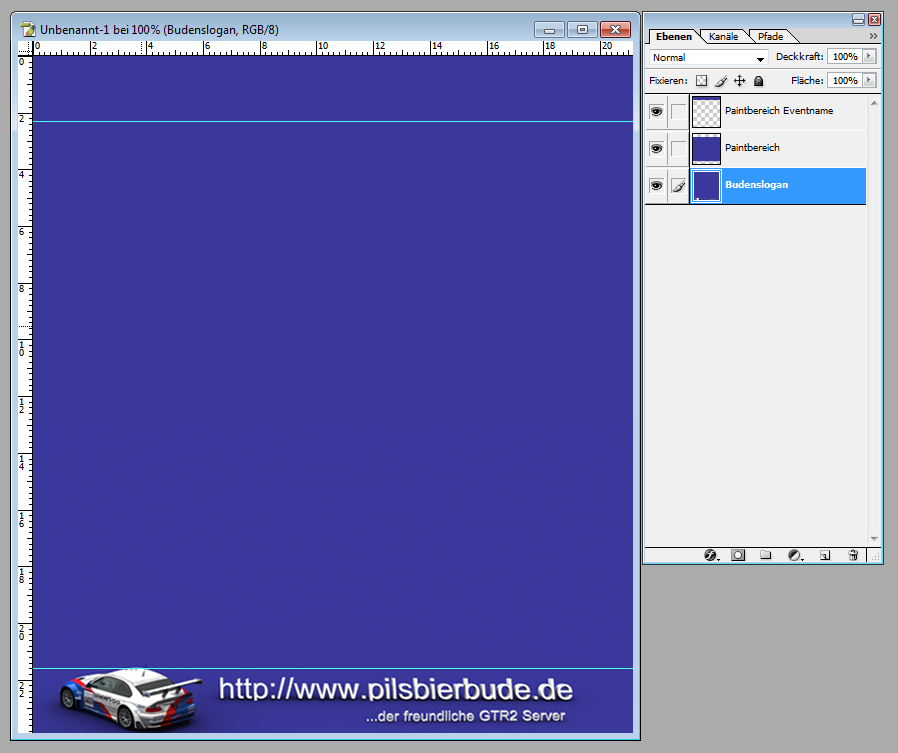Screen dimensions: 898x753
Task: Hide the Paintbereich Eventname layer
Action: pyautogui.click(x=656, y=112)
